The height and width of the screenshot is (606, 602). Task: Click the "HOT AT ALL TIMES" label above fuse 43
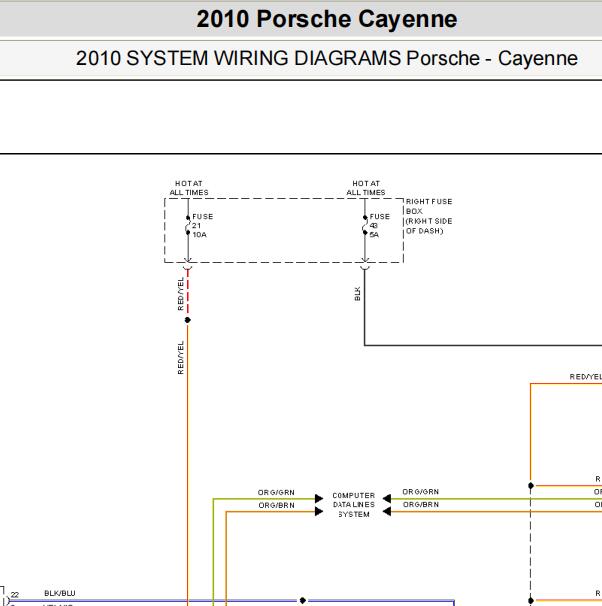tap(366, 188)
